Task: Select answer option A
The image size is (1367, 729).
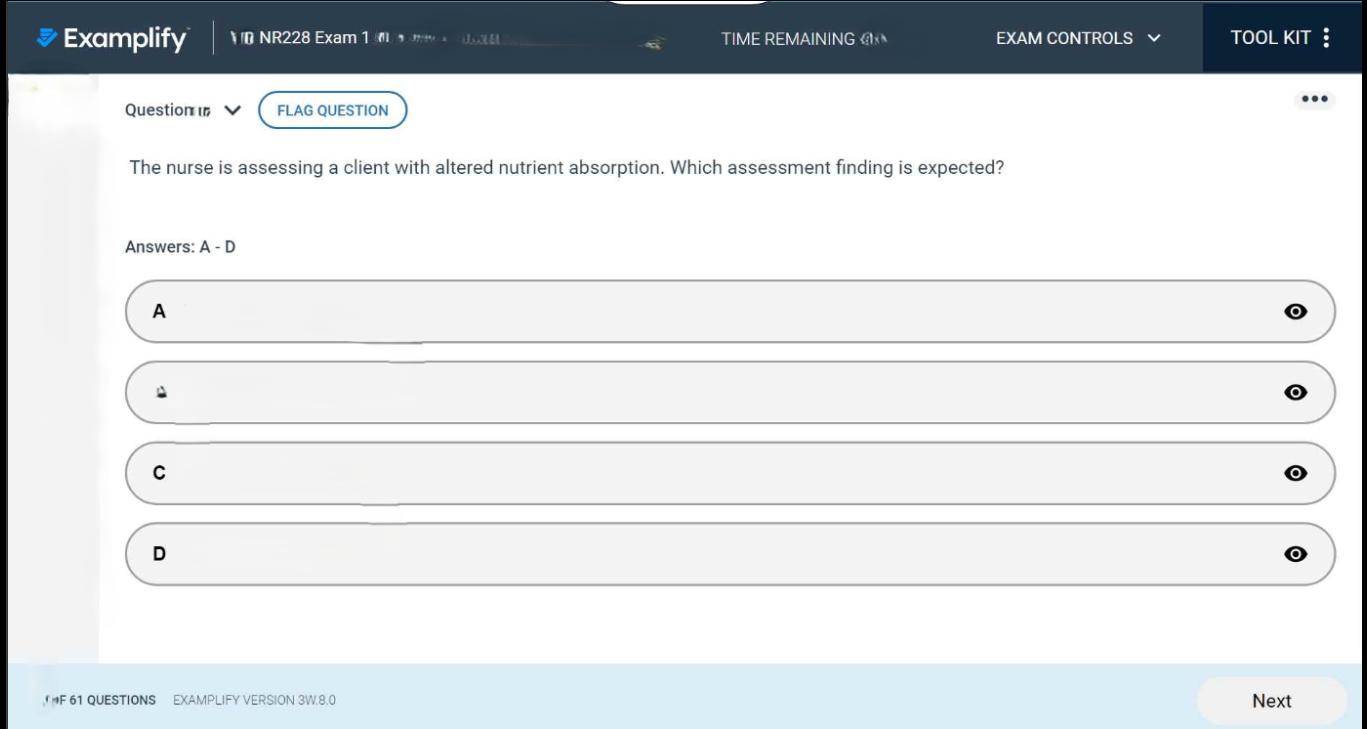Action: coord(700,312)
